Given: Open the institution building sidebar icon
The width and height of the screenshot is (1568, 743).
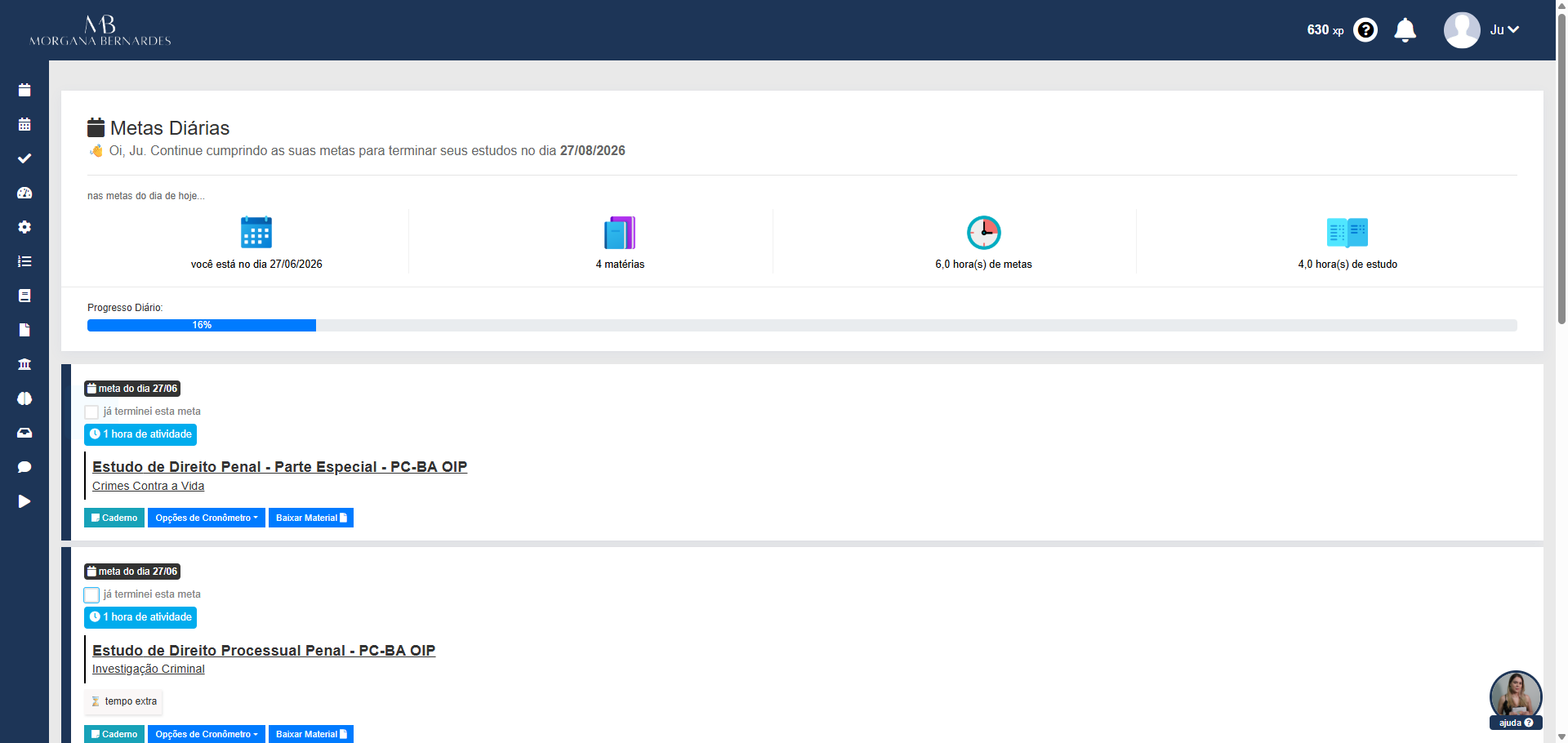Looking at the screenshot, I should (24, 364).
